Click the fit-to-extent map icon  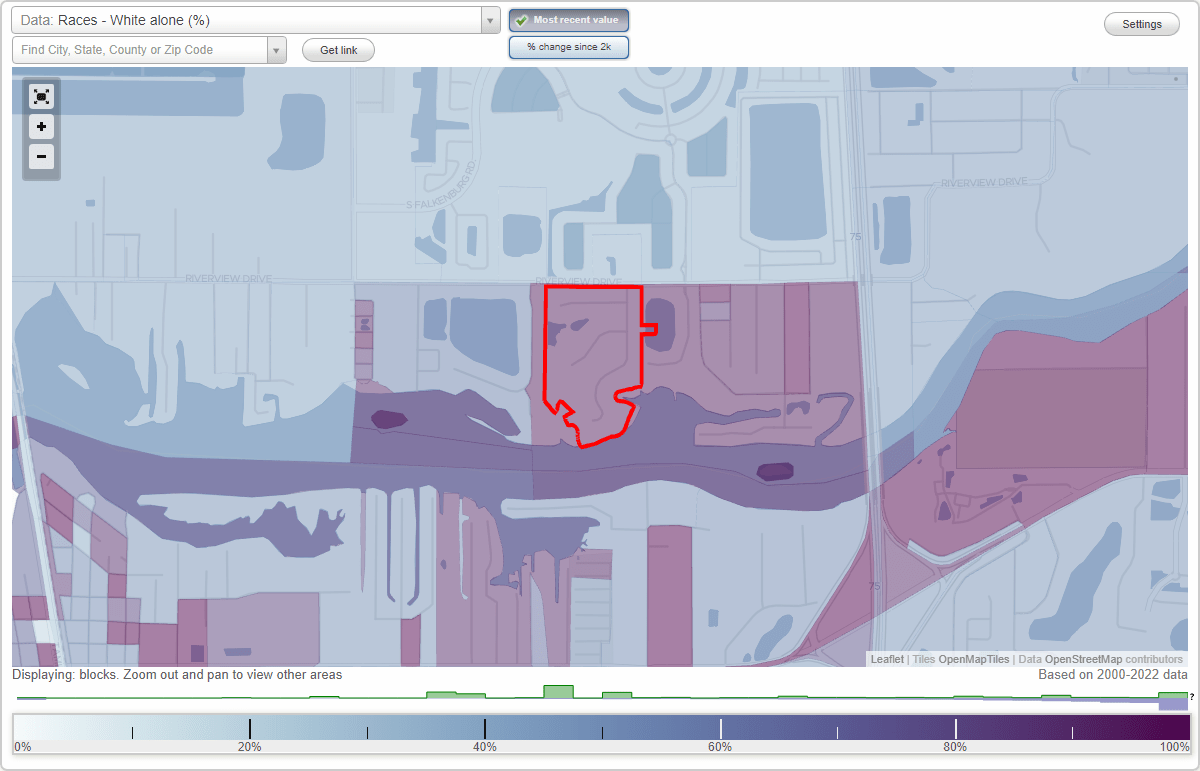tap(41, 96)
